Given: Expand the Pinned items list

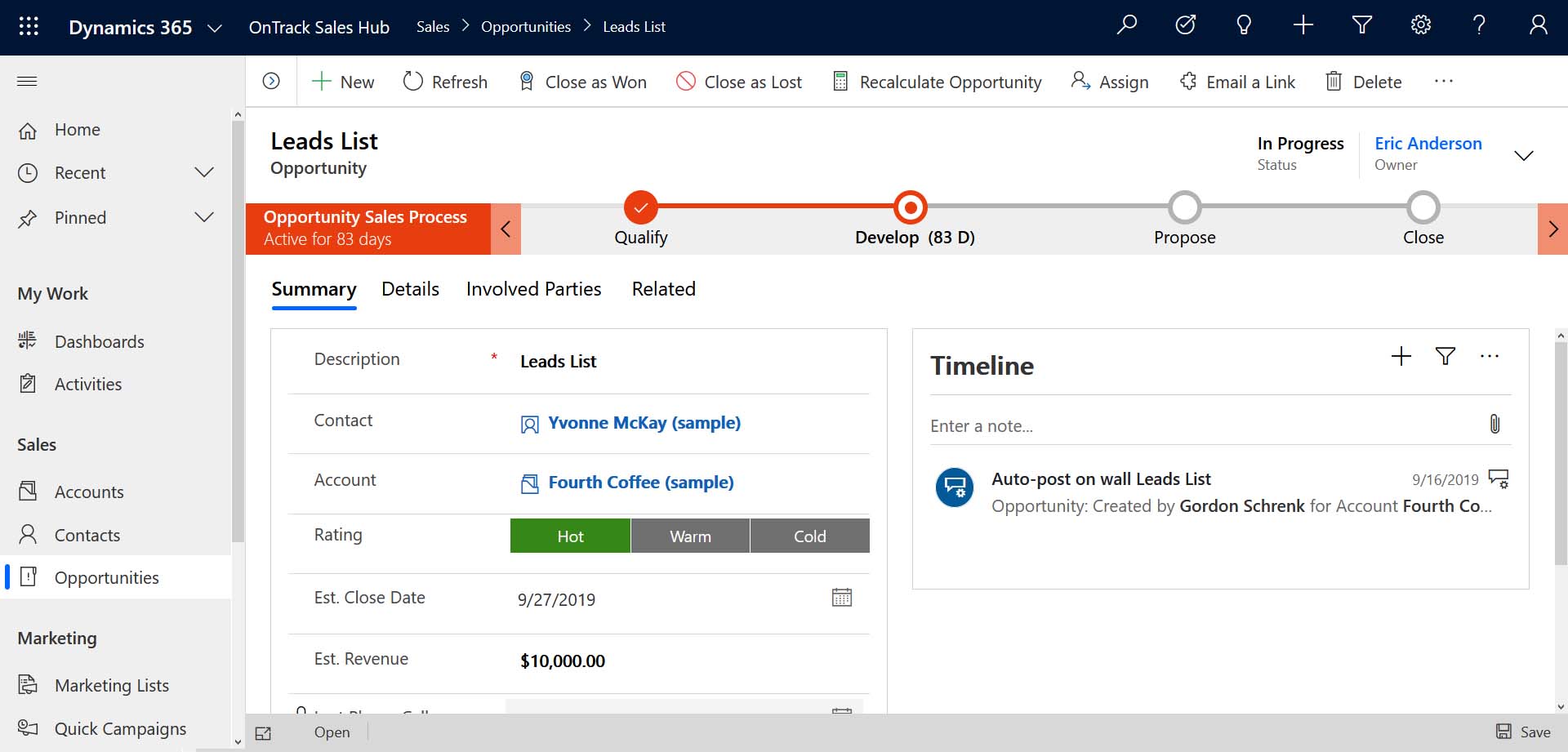Looking at the screenshot, I should 204,217.
